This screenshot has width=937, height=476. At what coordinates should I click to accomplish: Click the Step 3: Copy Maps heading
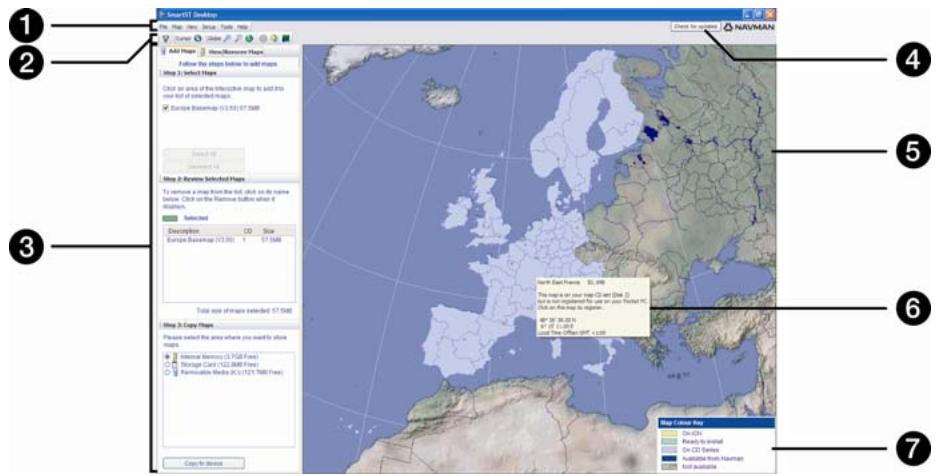tap(188, 325)
